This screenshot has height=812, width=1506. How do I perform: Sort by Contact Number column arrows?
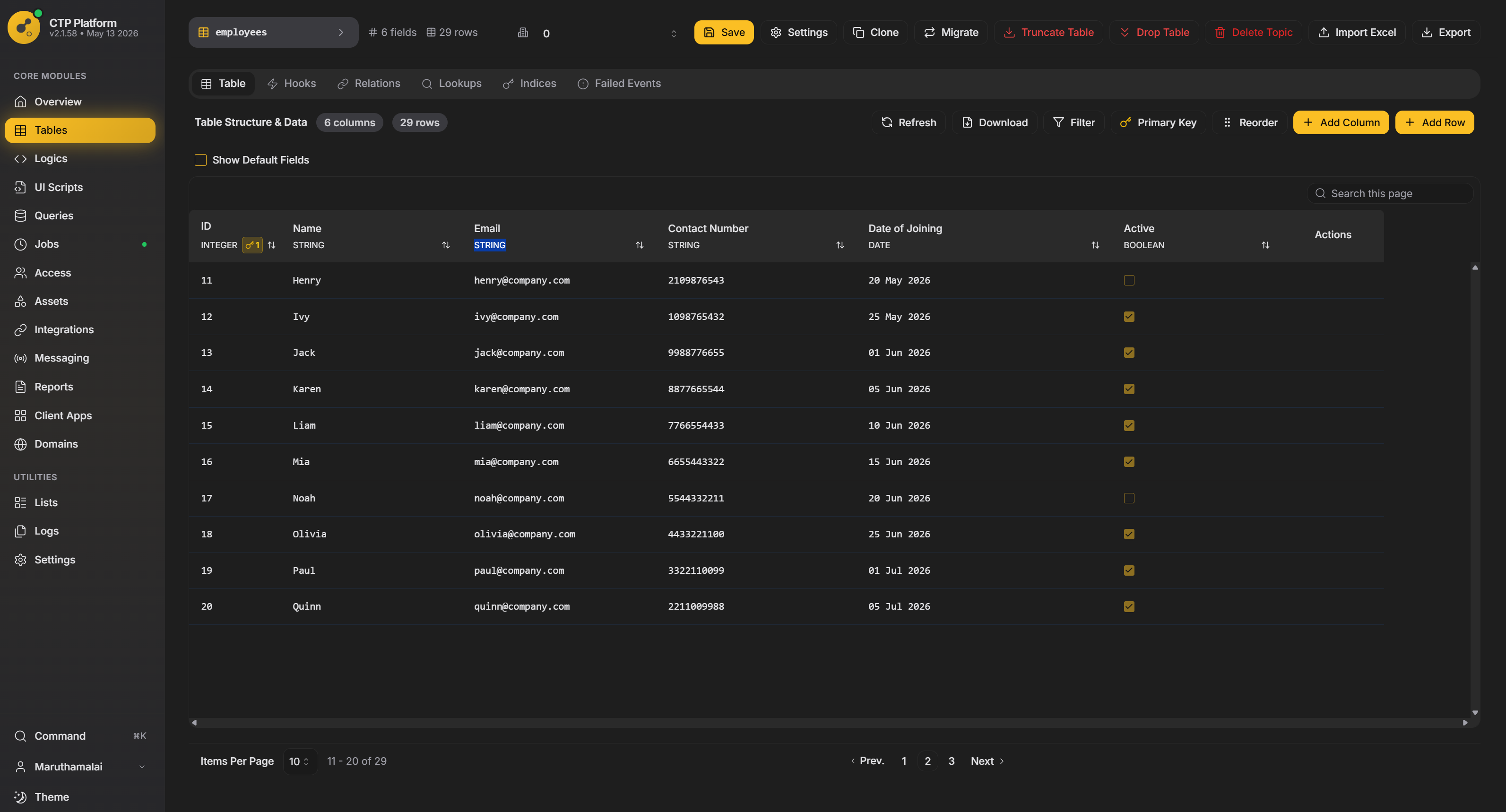840,245
